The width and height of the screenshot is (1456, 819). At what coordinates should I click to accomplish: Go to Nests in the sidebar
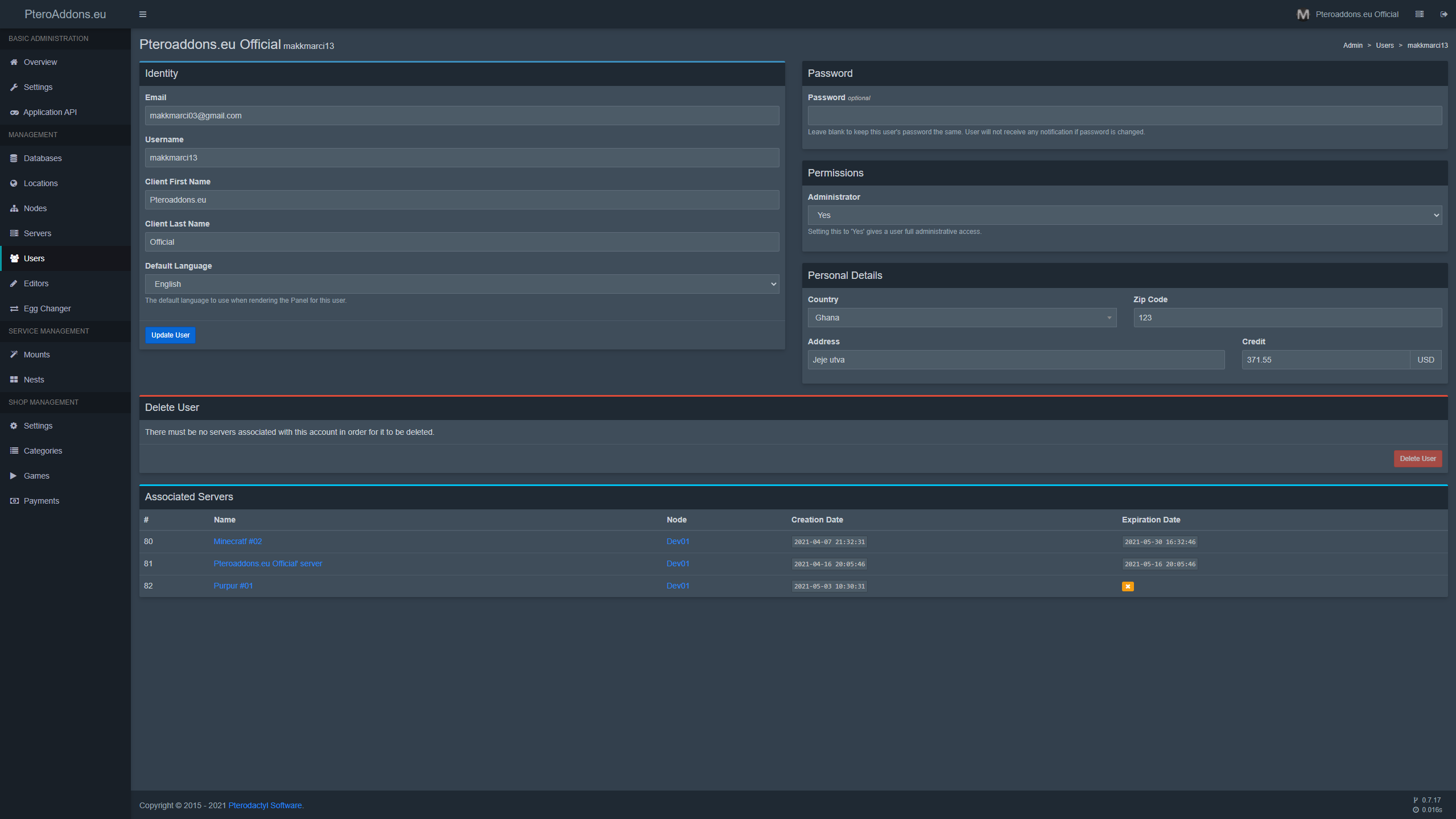34,380
